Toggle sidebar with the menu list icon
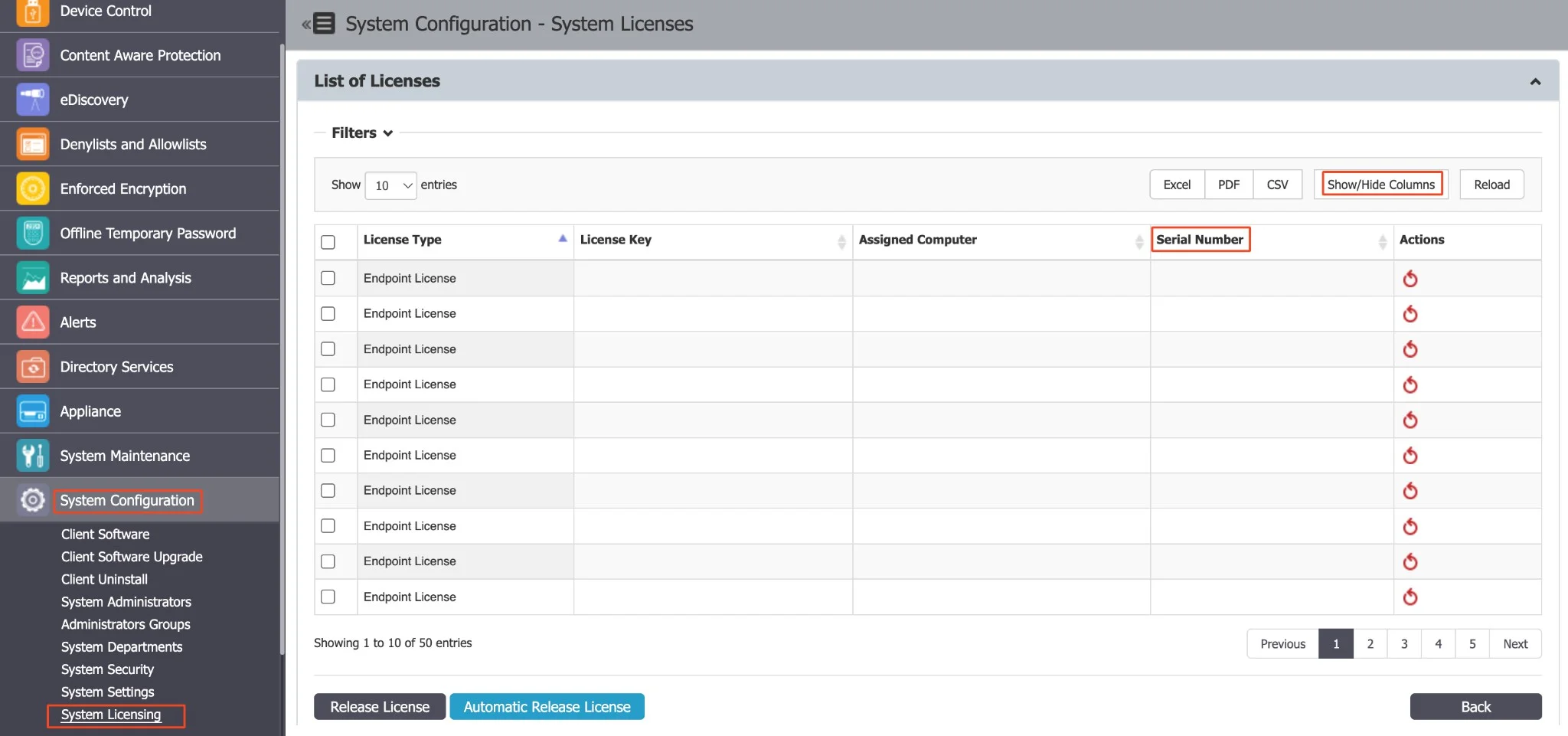The height and width of the screenshot is (736, 1568). 324,24
